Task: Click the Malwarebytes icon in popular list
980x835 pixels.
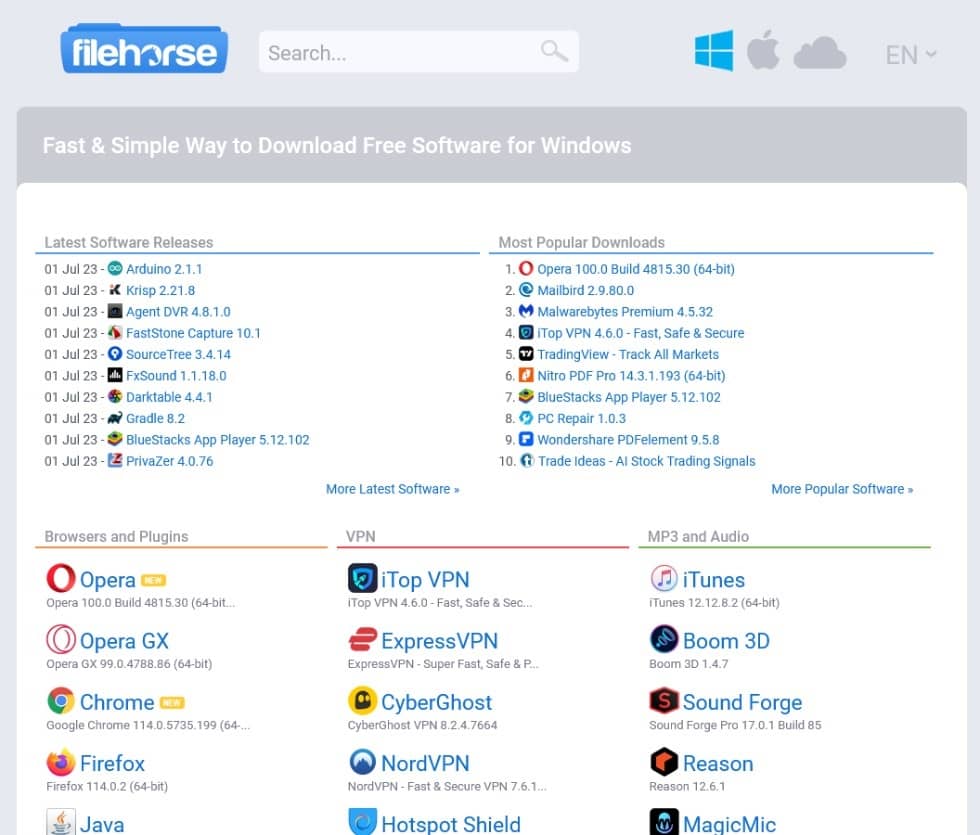Action: tap(526, 311)
